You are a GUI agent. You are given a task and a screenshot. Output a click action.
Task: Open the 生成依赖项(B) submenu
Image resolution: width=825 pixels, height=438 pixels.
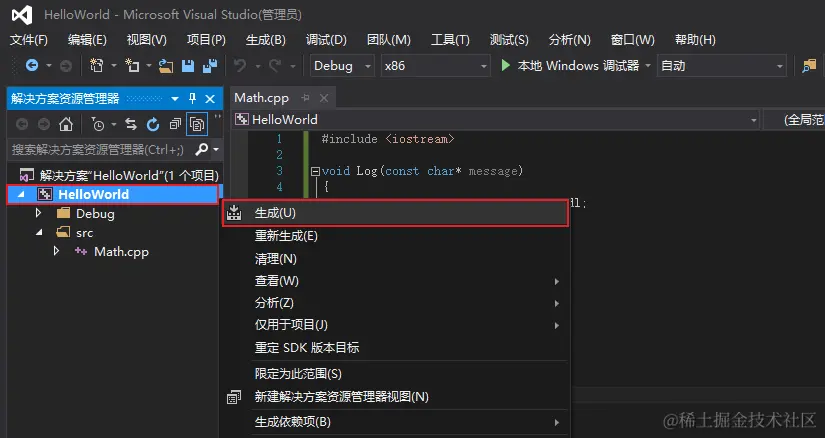point(396,422)
